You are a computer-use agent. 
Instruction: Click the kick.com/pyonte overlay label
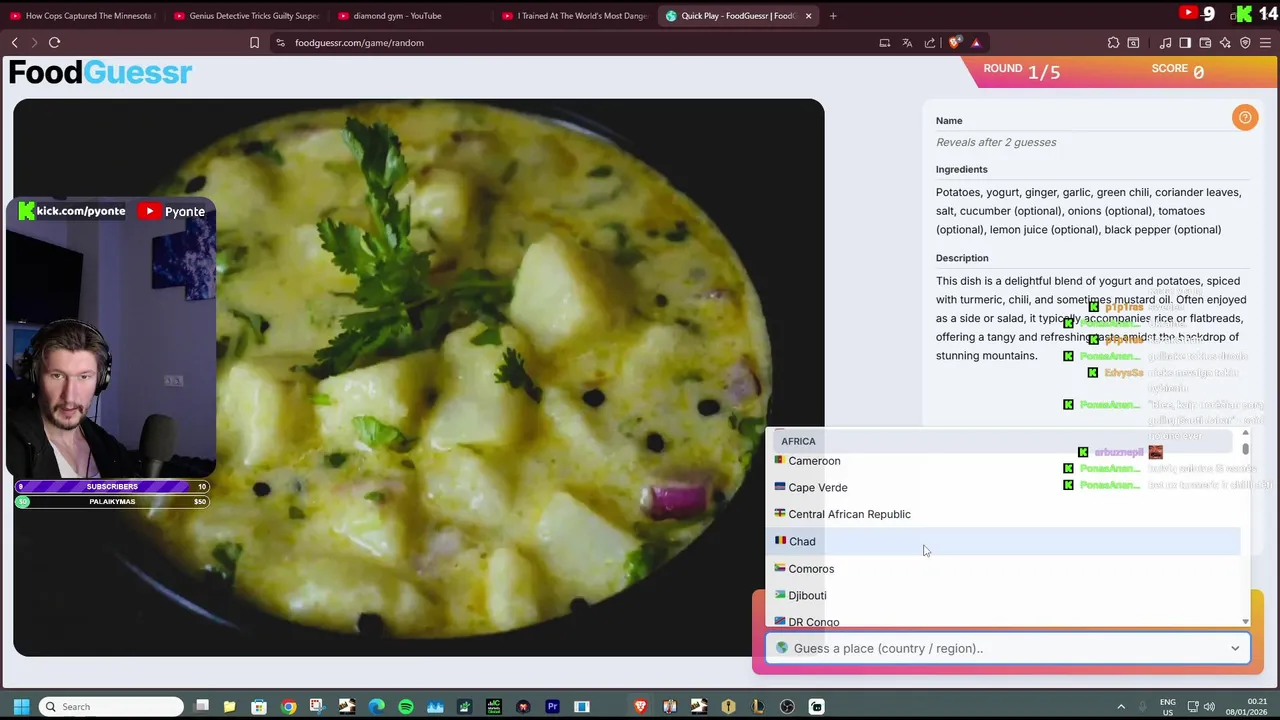71,212
